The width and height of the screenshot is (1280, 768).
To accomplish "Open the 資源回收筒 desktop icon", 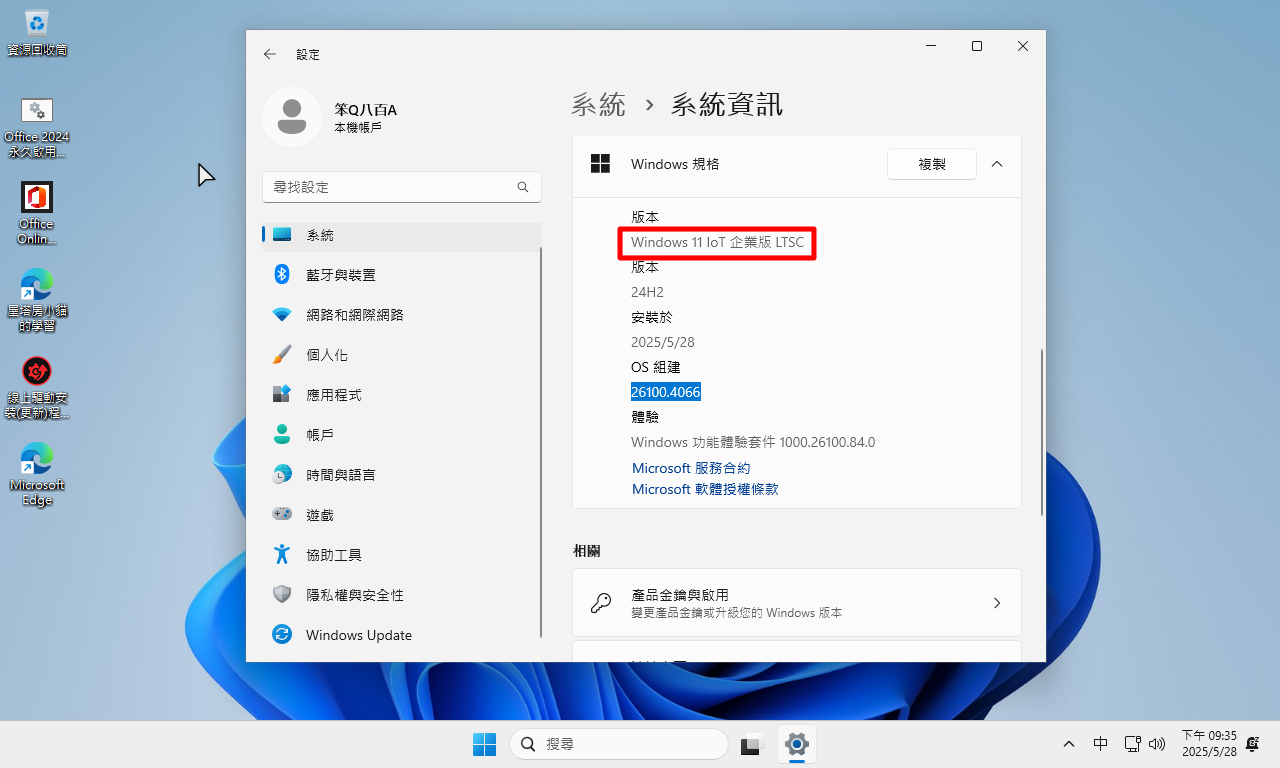I will pos(37,31).
